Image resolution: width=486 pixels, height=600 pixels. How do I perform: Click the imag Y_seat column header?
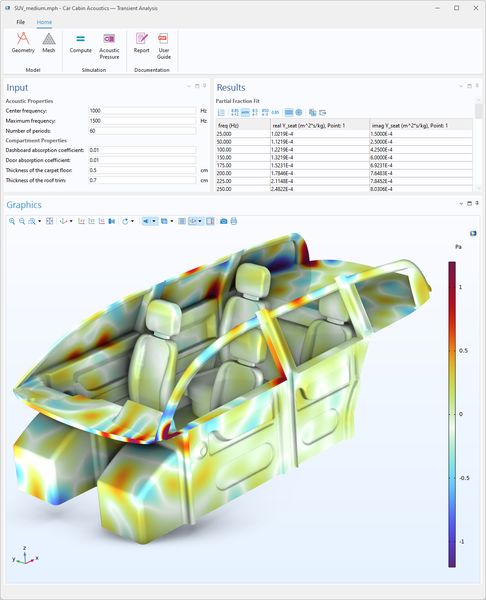[421, 126]
